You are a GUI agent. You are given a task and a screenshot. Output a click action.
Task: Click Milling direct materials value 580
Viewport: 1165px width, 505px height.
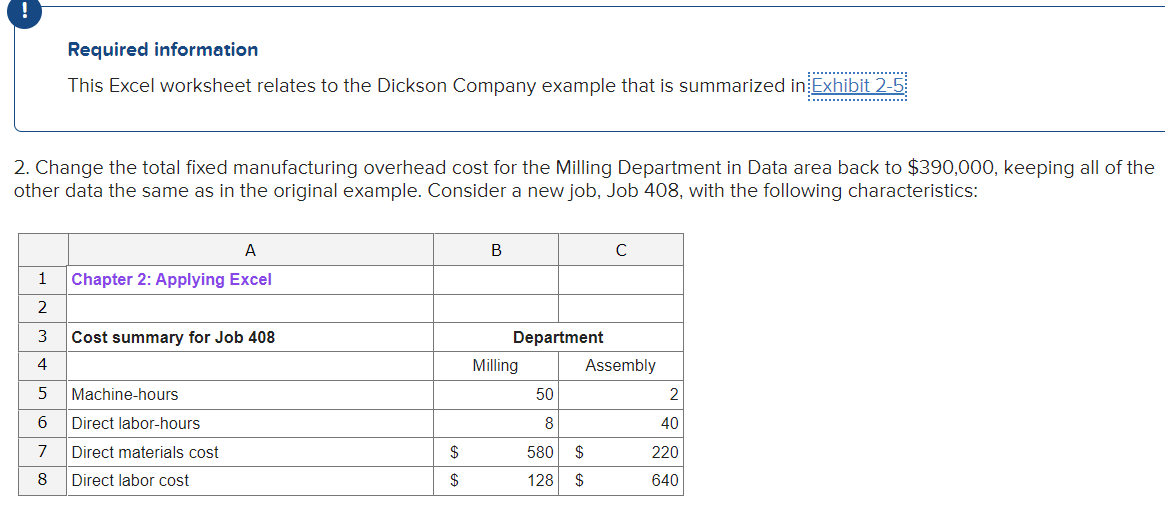click(x=496, y=452)
